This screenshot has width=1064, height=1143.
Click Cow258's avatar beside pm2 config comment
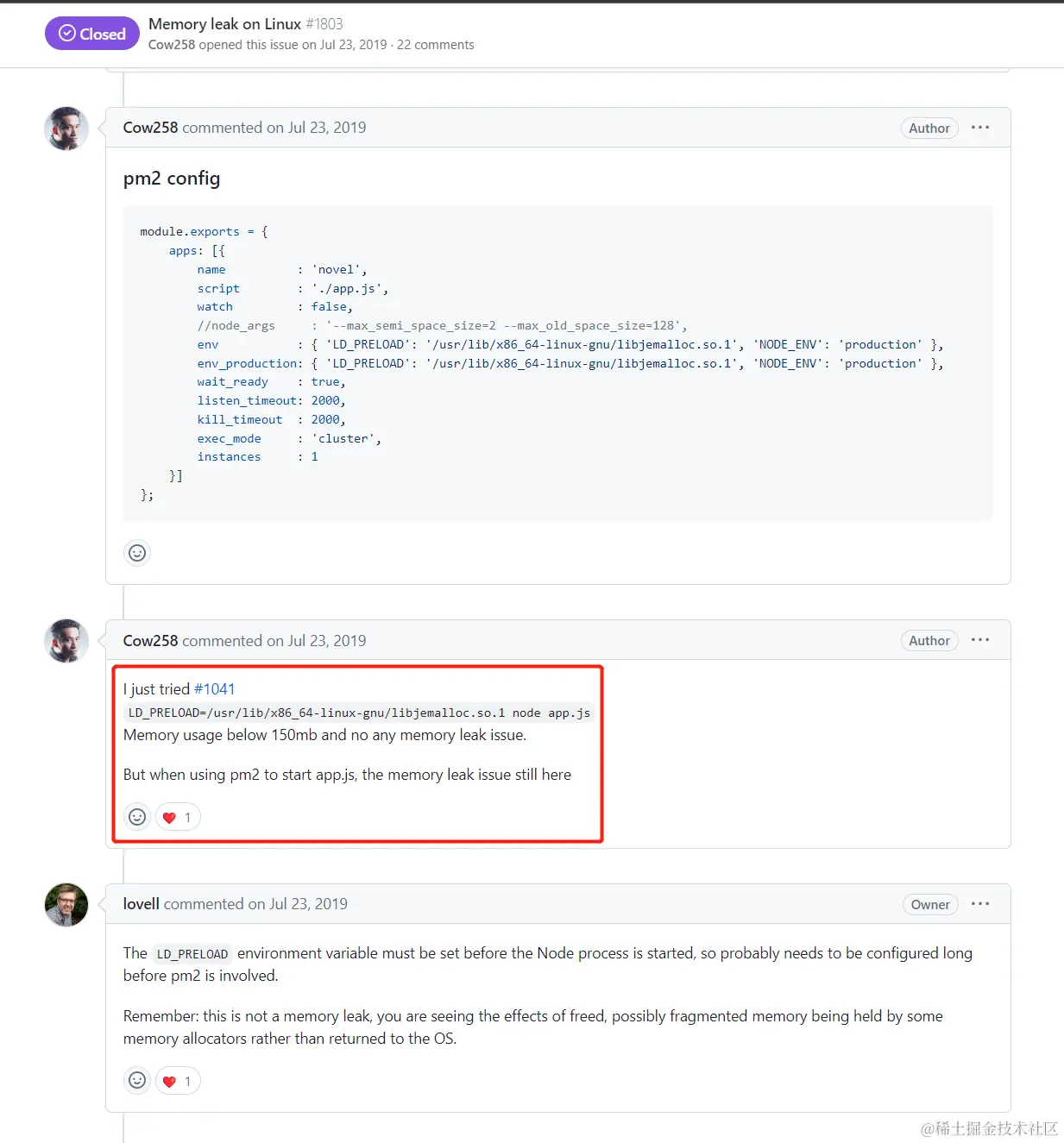pyautogui.click(x=66, y=129)
